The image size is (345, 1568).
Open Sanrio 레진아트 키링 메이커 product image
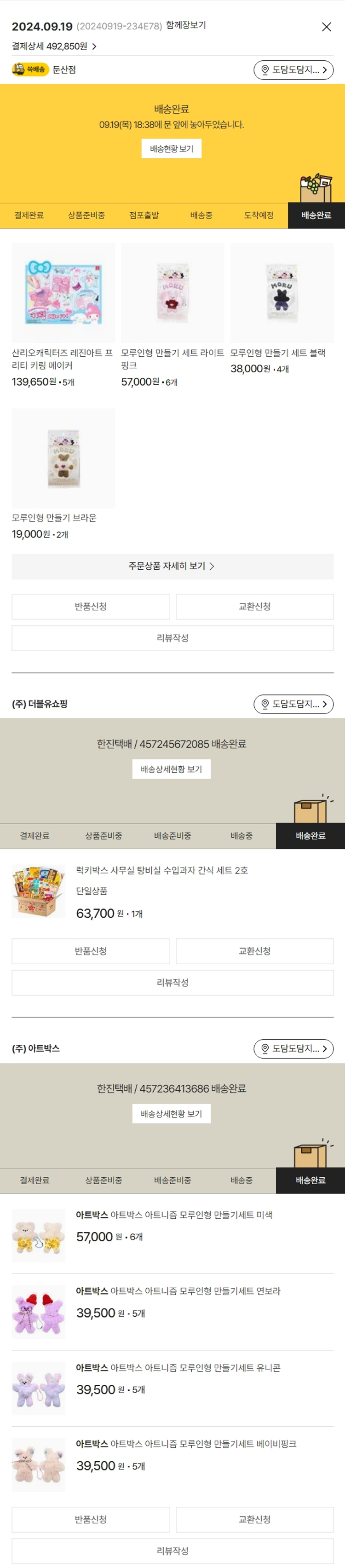pyautogui.click(x=63, y=293)
